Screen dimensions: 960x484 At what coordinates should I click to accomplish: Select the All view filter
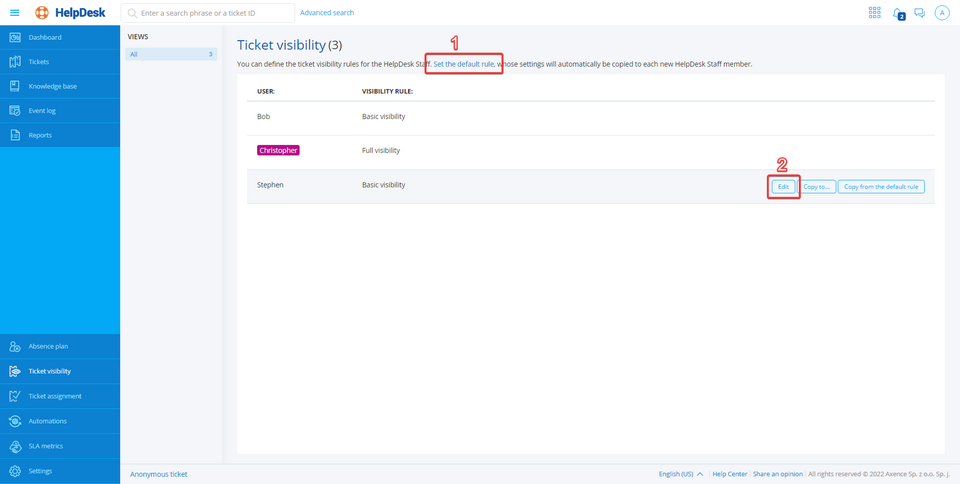[170, 54]
